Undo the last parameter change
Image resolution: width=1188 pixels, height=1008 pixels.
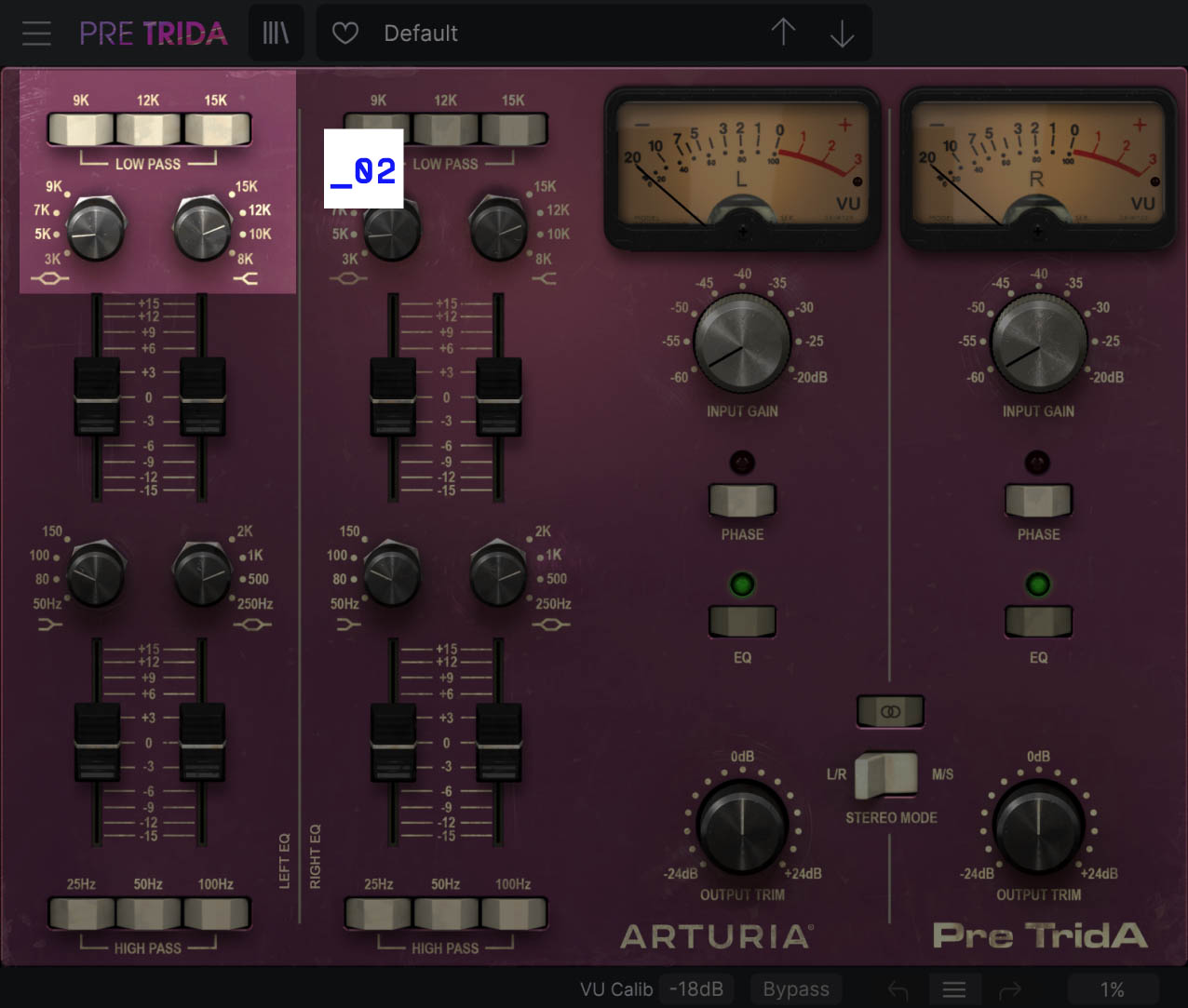pos(898,989)
